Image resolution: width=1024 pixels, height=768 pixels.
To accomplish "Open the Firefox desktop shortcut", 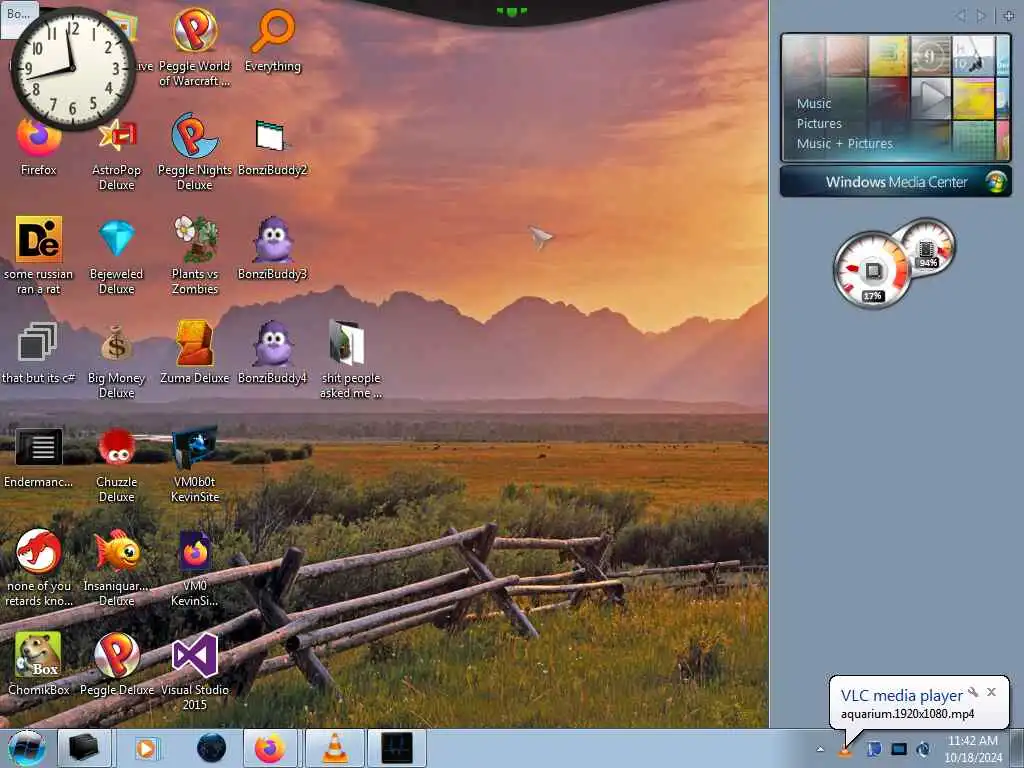I will tap(39, 147).
